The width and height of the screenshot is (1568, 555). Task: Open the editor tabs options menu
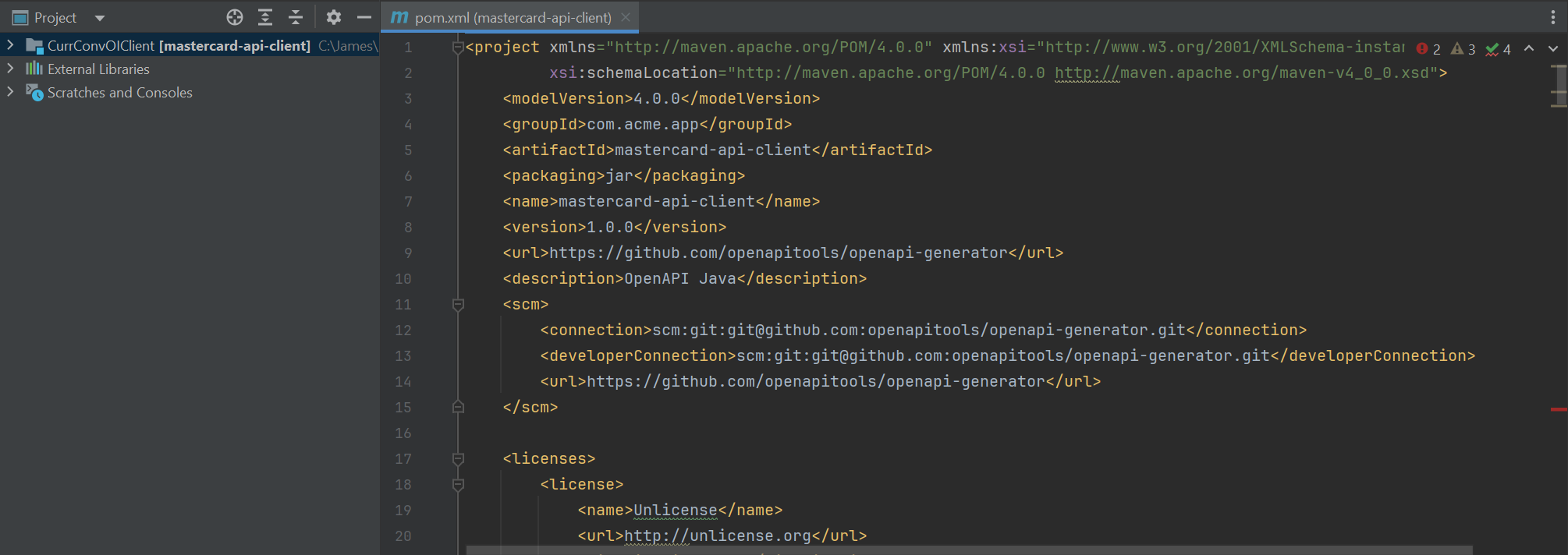coord(1552,17)
